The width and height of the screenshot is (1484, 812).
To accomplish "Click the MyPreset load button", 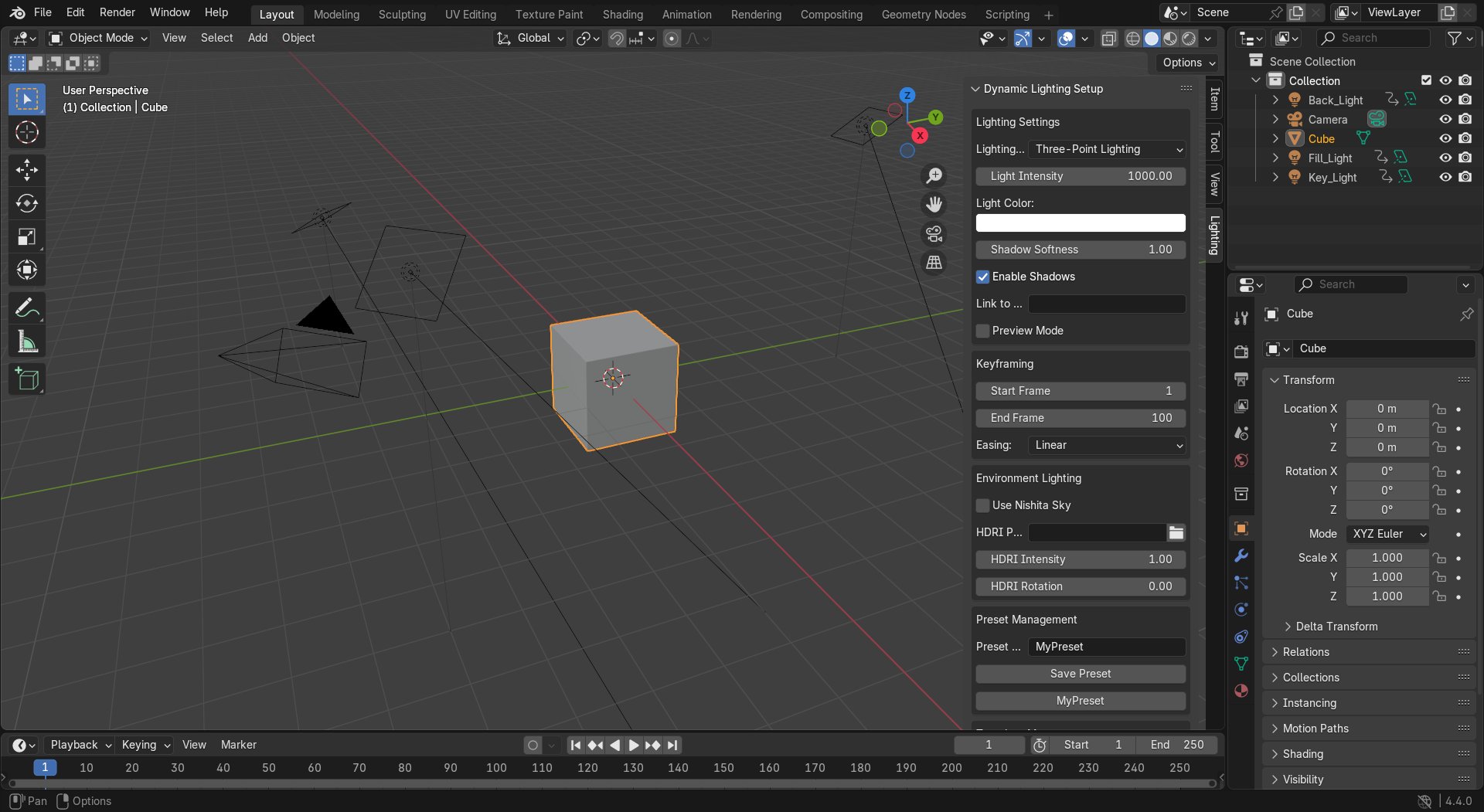I will [x=1081, y=701].
